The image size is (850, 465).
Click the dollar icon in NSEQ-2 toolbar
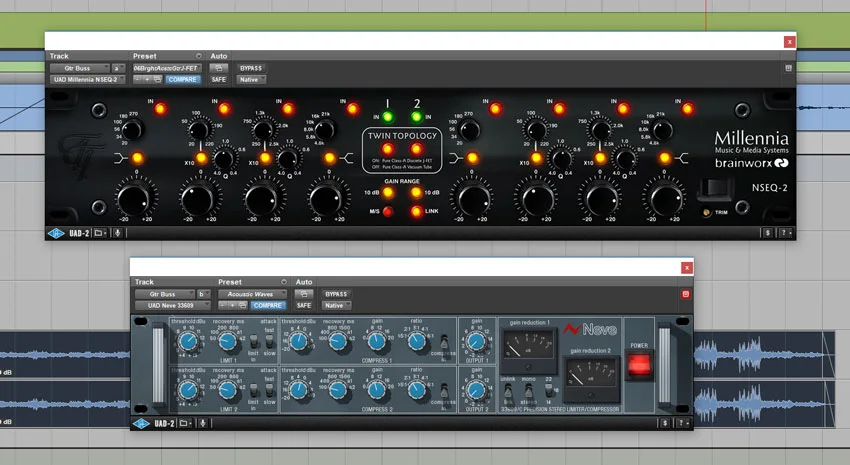coord(768,233)
